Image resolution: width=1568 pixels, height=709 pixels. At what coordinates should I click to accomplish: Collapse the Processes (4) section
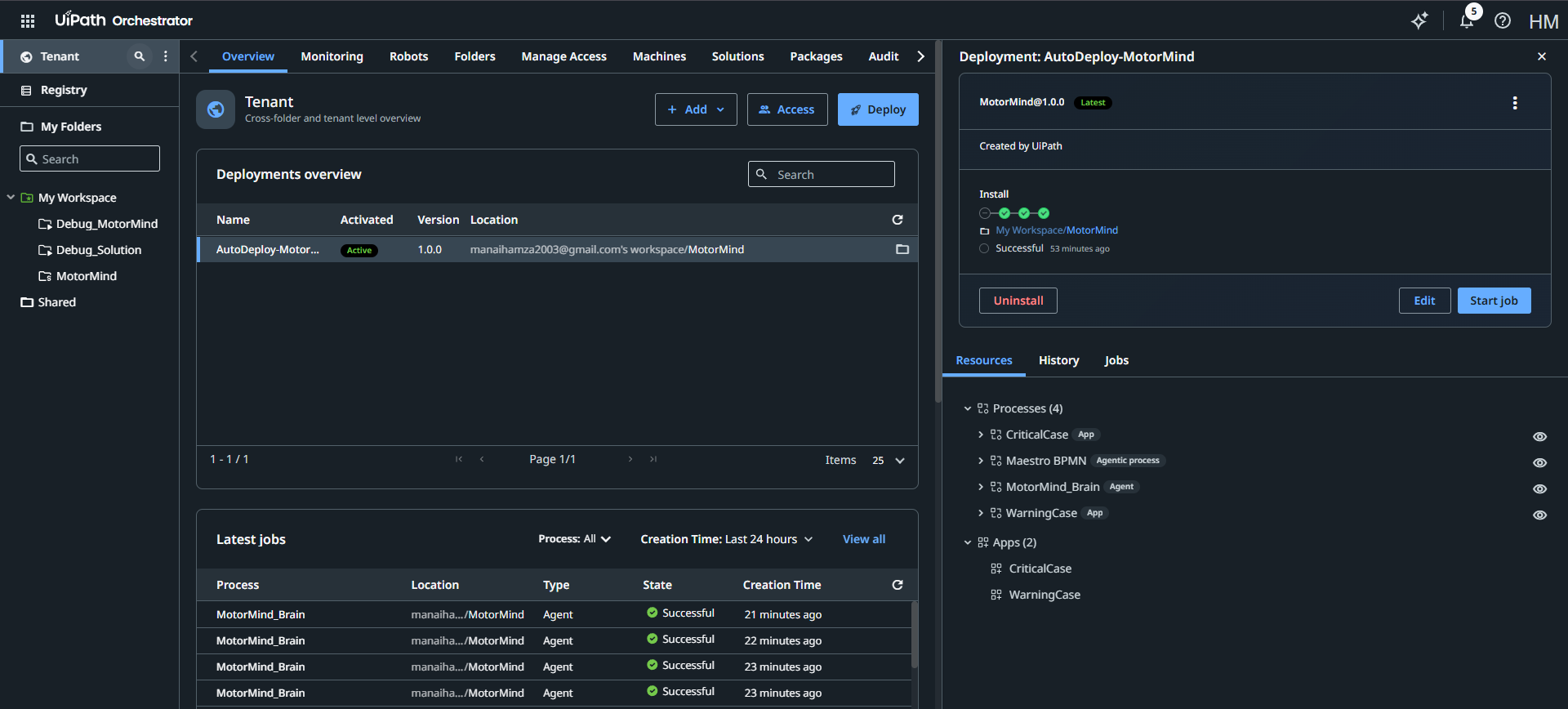968,408
